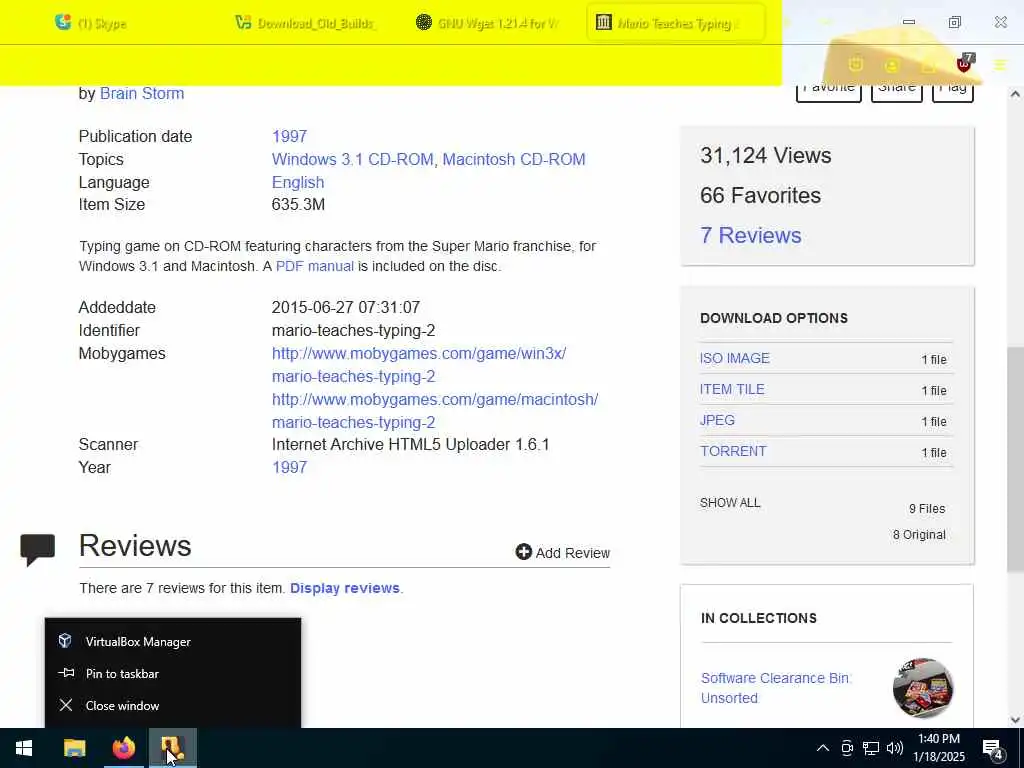Open the network status tray icon
Image resolution: width=1024 pixels, height=768 pixels.
(871, 748)
